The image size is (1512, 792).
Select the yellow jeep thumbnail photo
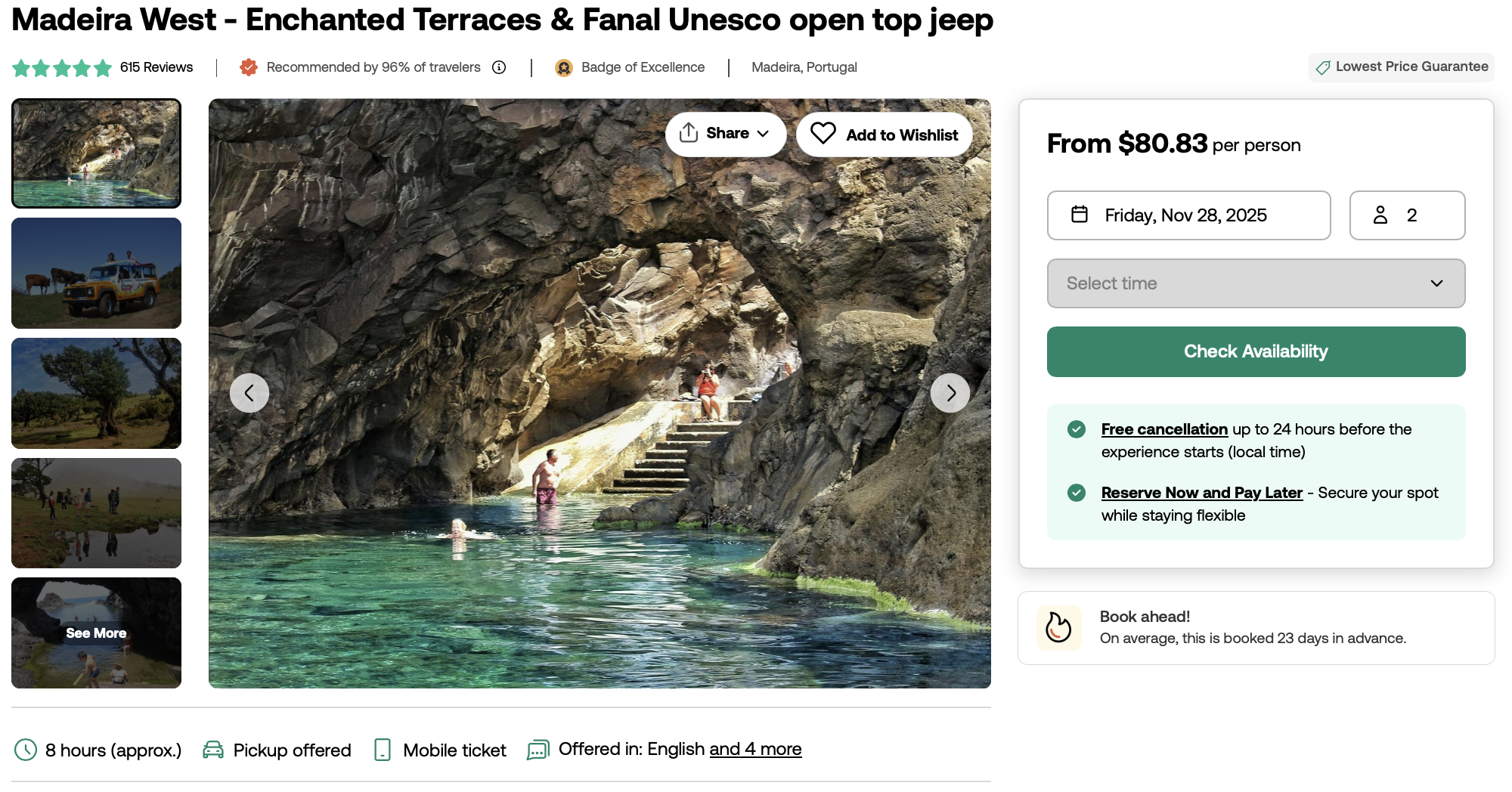[97, 273]
